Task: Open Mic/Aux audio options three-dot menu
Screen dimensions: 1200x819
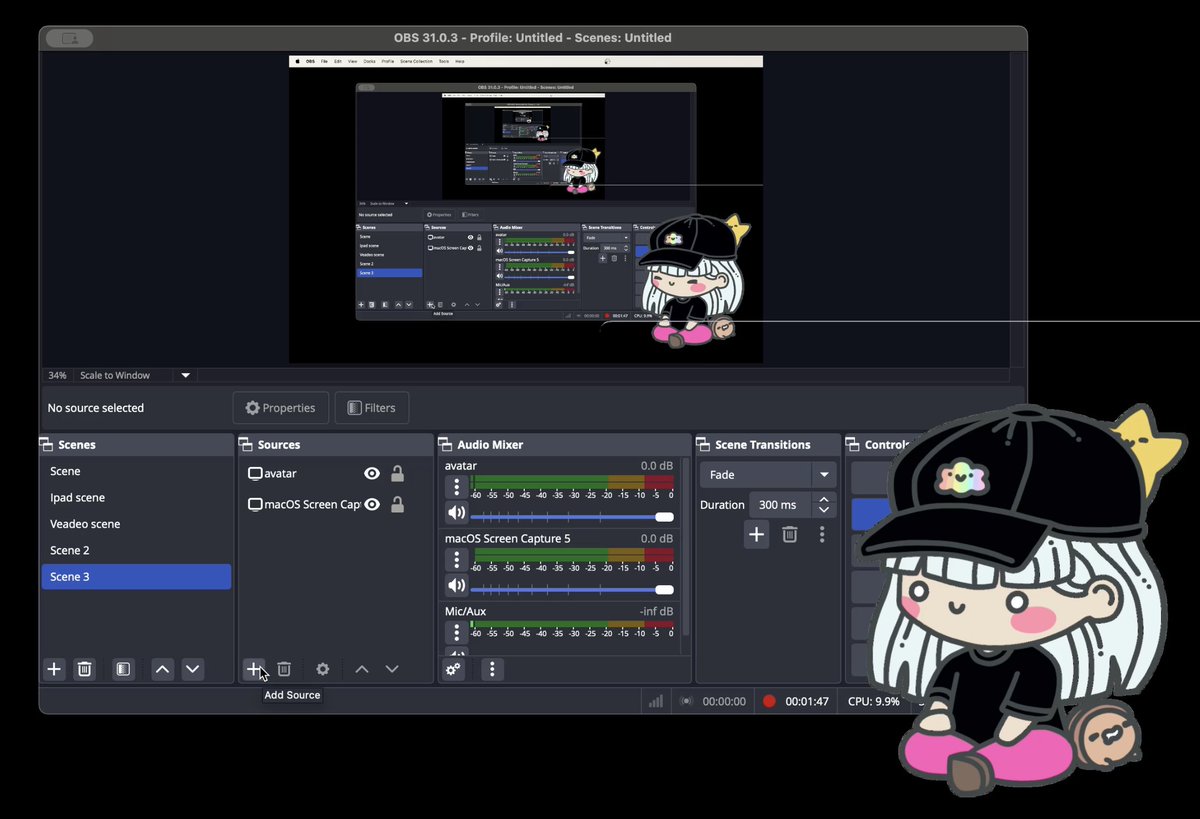Action: (x=457, y=632)
